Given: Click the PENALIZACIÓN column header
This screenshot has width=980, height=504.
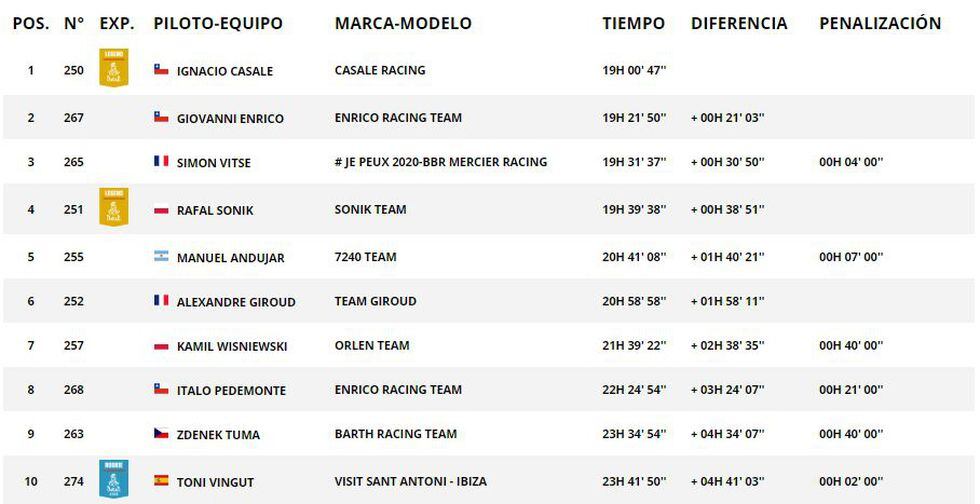Looking at the screenshot, I should (880, 23).
